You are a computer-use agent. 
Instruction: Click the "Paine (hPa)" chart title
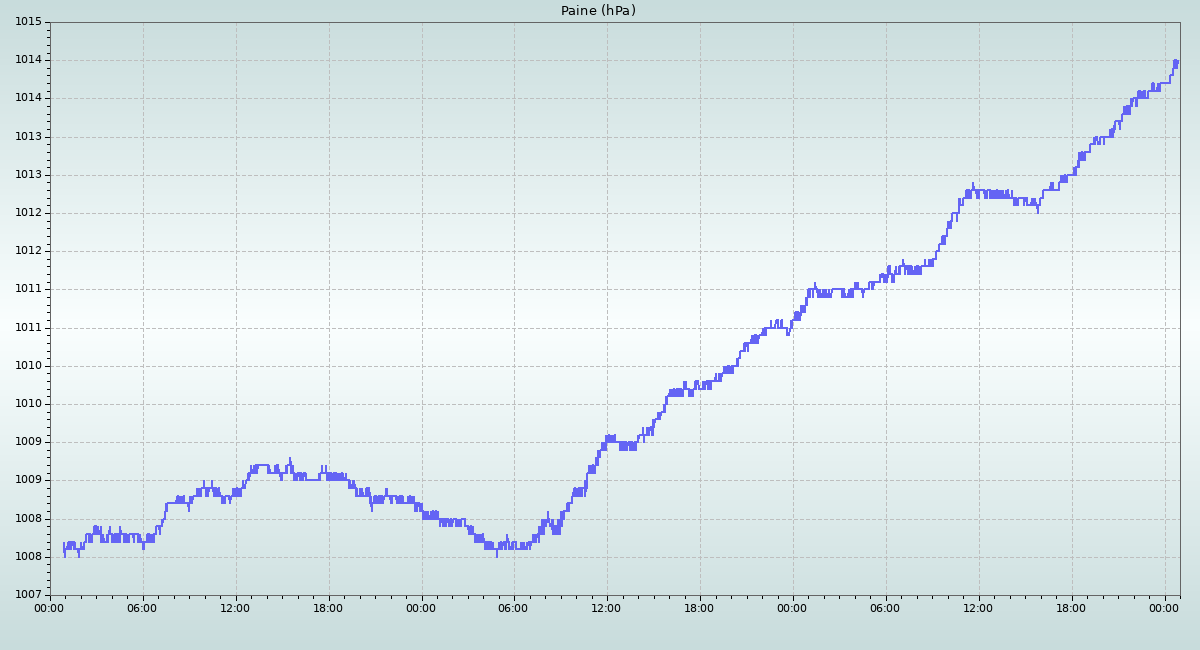(598, 11)
